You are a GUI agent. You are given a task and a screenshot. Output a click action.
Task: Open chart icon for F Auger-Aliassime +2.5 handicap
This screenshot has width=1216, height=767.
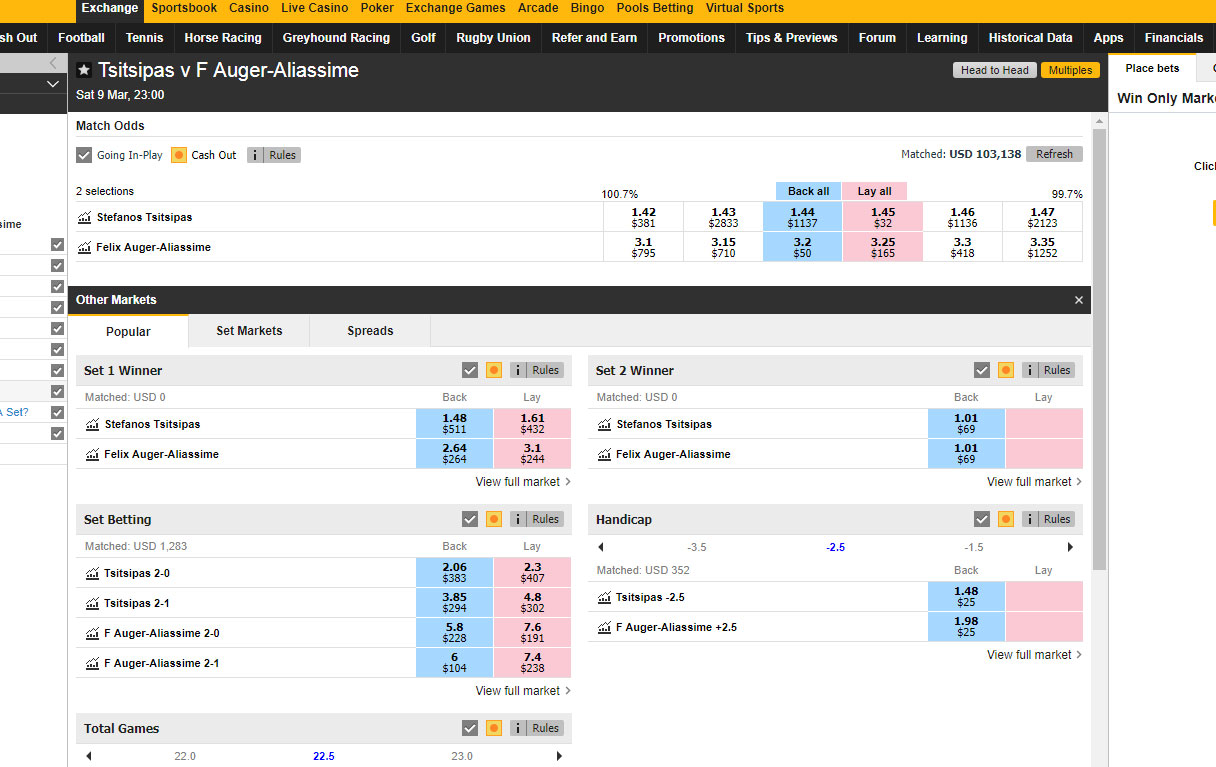[604, 627]
